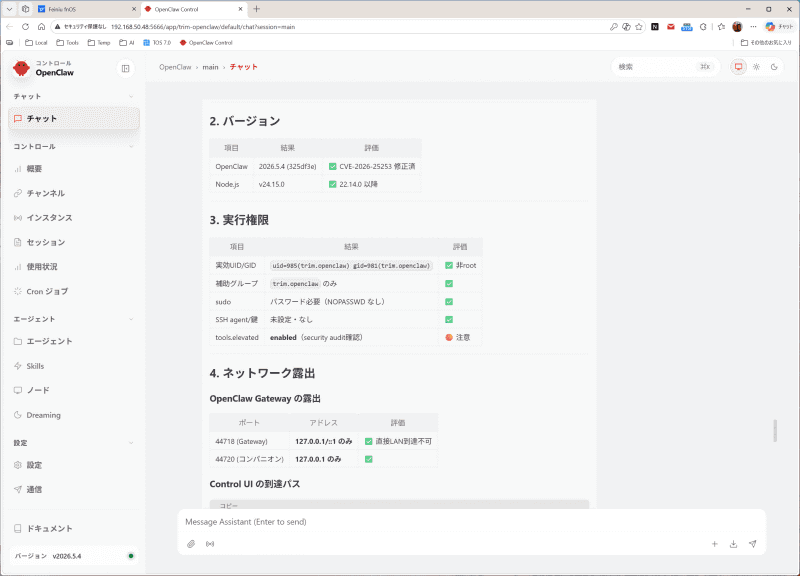Open 通信 page
This screenshot has height=576, width=800.
74,489
